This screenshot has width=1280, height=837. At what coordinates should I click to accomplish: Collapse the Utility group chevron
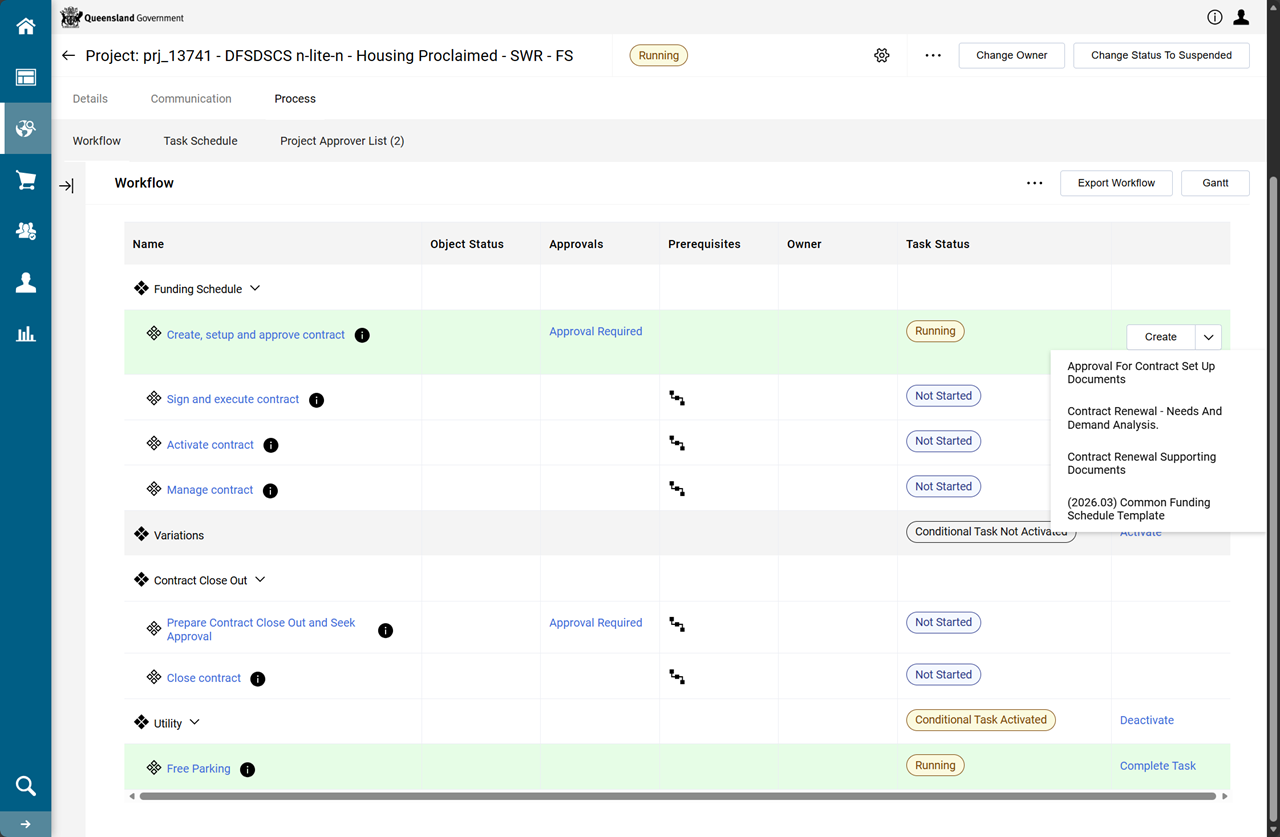(195, 723)
